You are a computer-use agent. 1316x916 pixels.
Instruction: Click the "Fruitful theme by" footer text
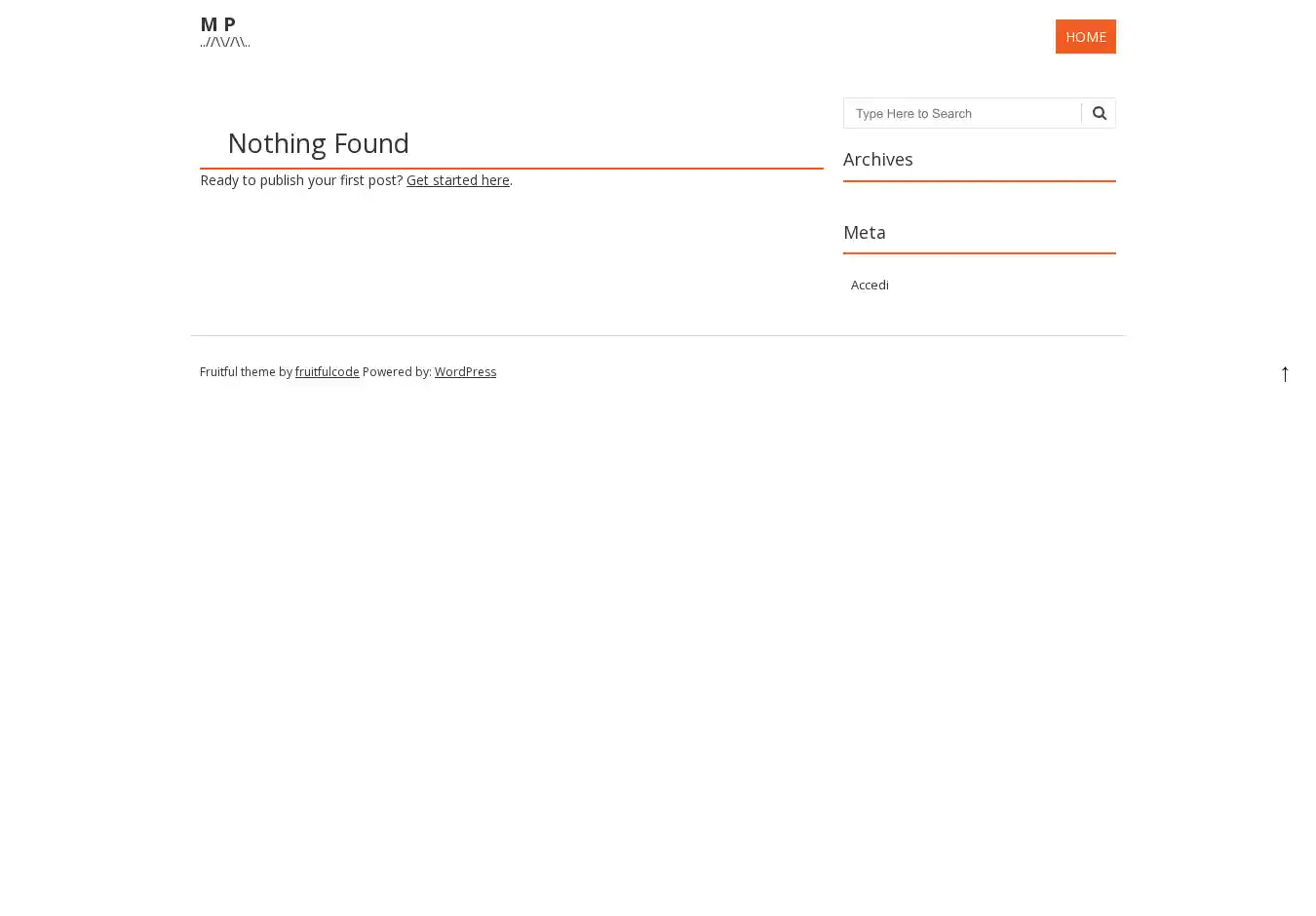pyautogui.click(x=245, y=372)
